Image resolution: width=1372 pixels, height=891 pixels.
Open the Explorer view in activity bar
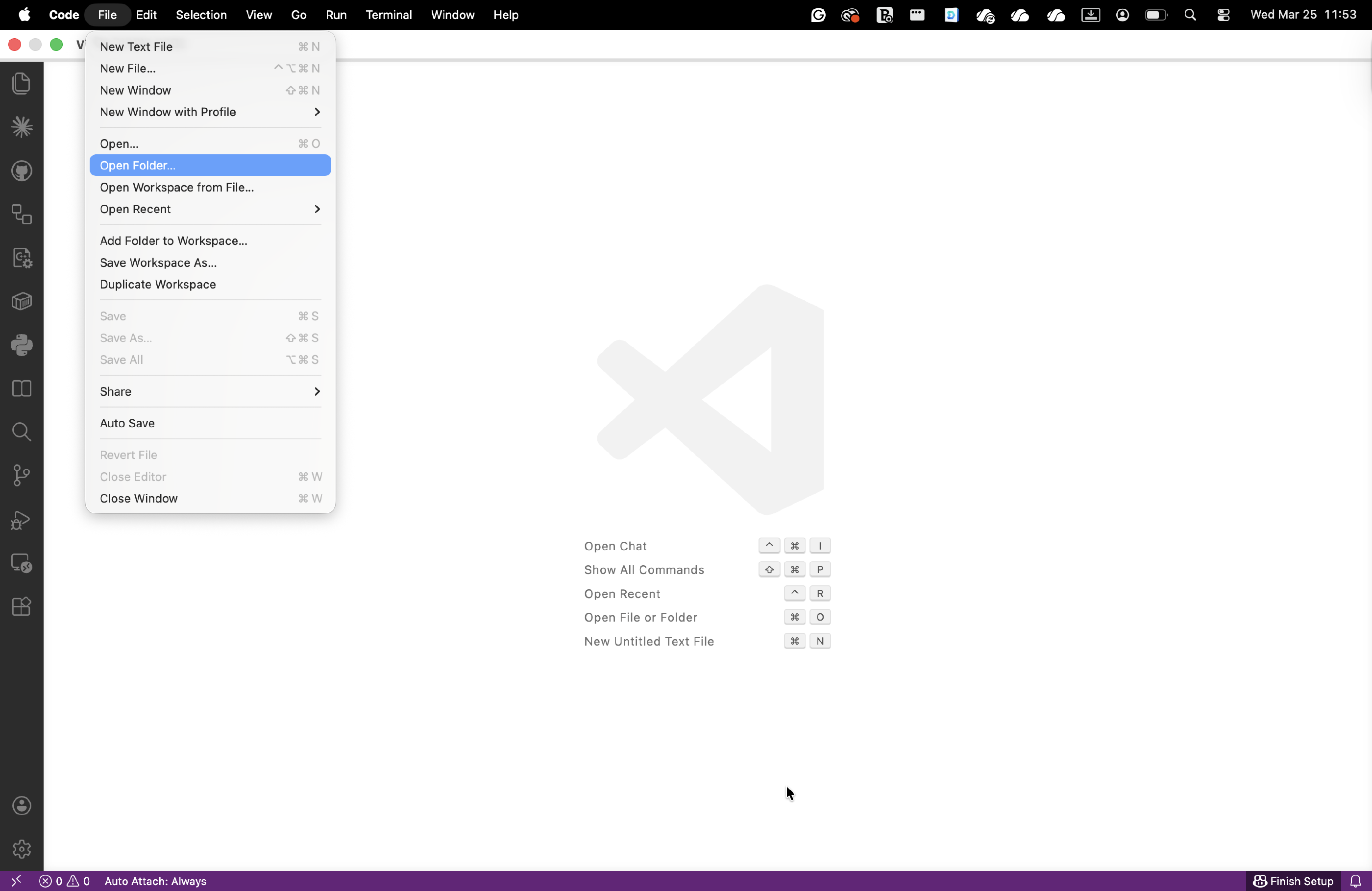click(22, 84)
